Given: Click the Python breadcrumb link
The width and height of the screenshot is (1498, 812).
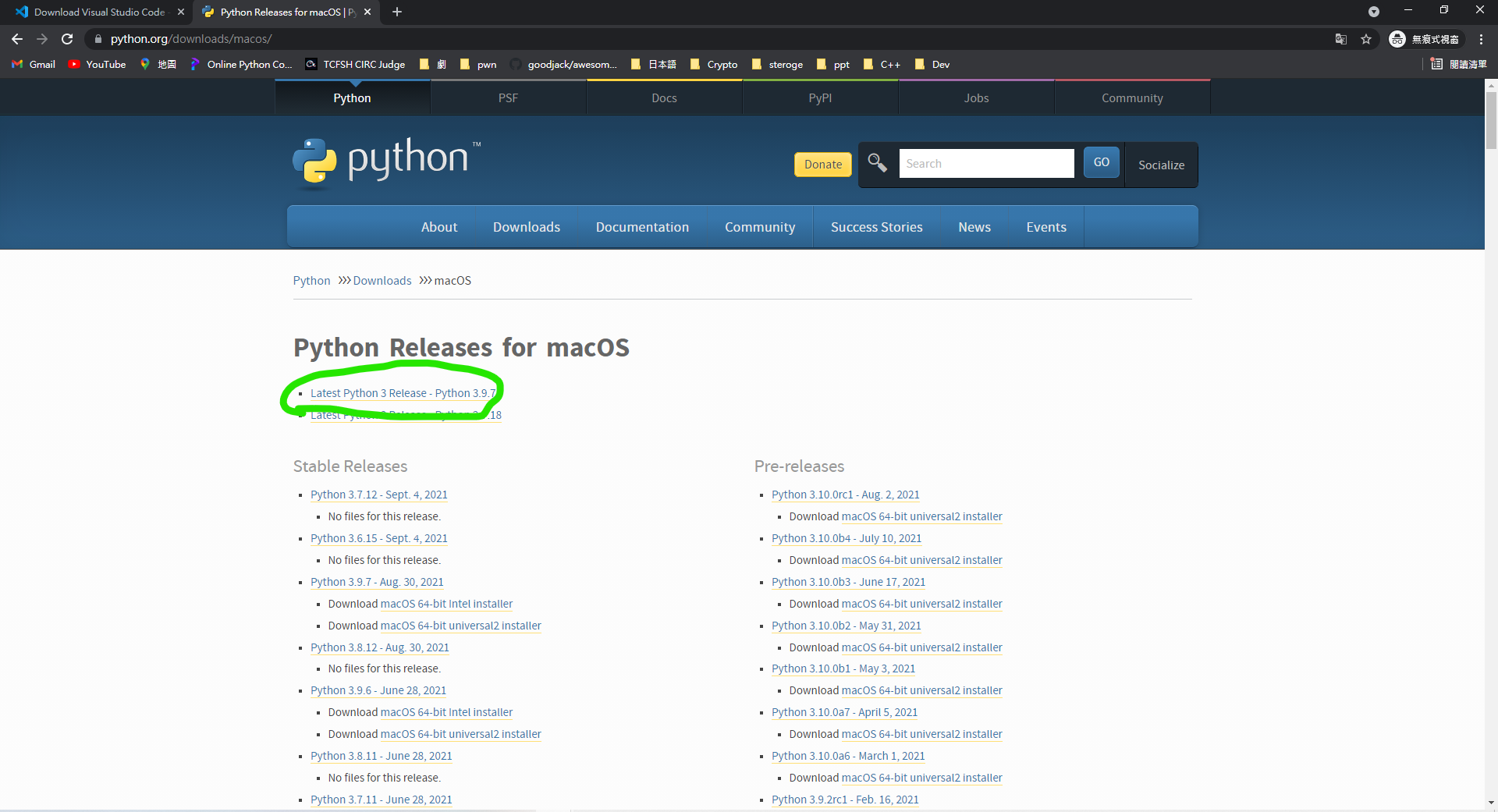Looking at the screenshot, I should coord(312,281).
